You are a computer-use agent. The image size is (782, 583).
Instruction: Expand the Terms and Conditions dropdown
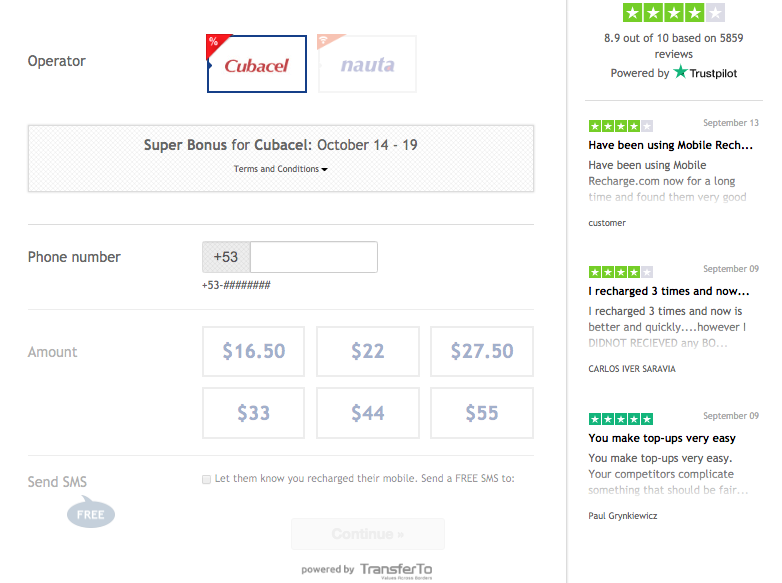coord(281,169)
